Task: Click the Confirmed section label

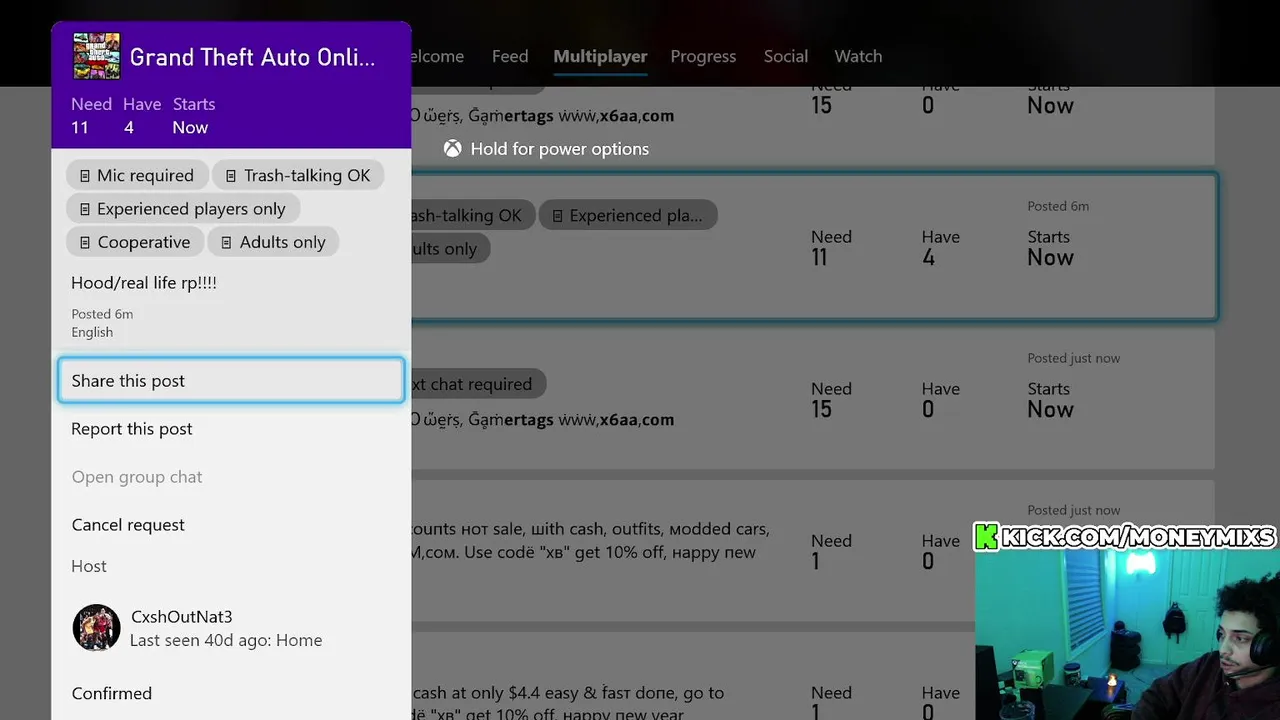Action: [112, 693]
